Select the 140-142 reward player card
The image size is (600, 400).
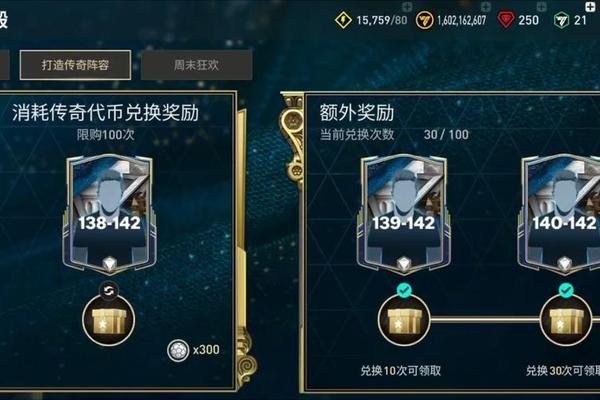[561, 214]
